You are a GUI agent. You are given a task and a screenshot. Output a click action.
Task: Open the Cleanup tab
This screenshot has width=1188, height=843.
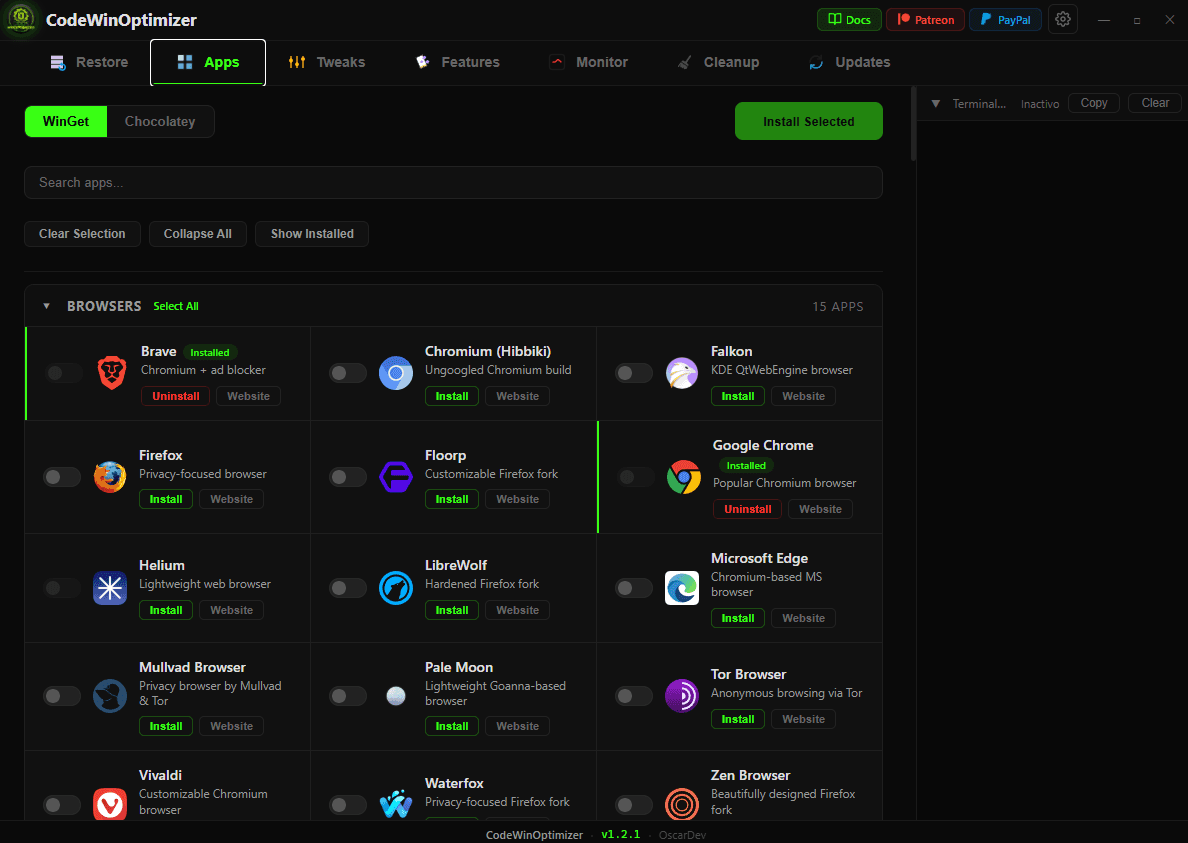717,62
